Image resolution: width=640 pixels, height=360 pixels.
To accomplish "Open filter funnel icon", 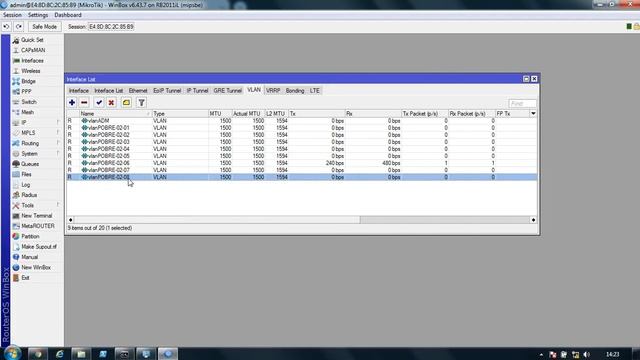I will tap(141, 102).
